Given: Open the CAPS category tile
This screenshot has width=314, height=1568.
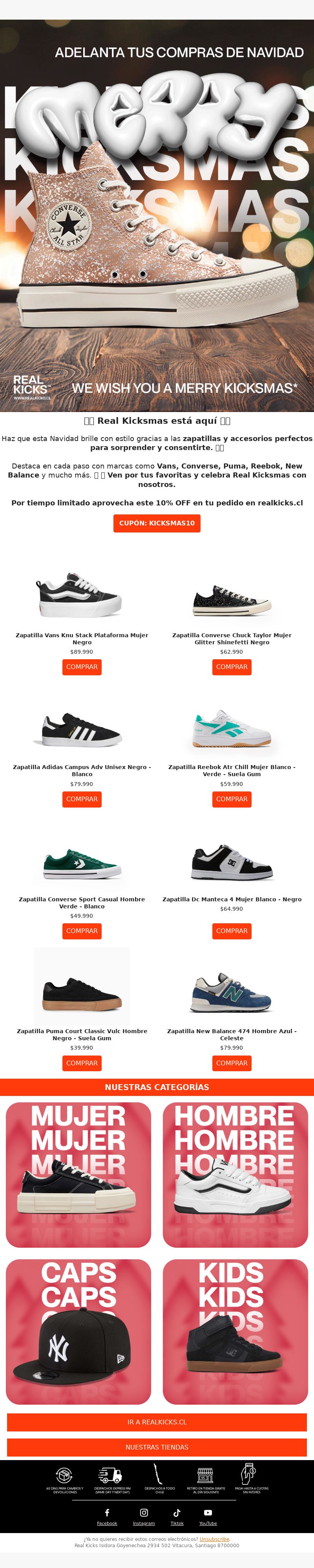Looking at the screenshot, I should click(x=78, y=1332).
